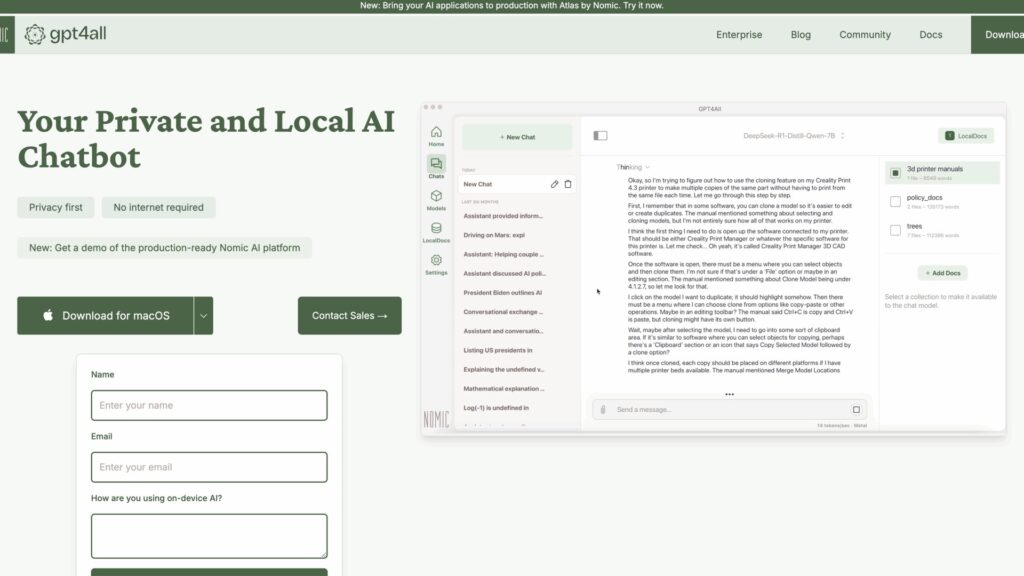Open the Chats icon in app sidebar
This screenshot has width=1024, height=576.
coord(436,163)
